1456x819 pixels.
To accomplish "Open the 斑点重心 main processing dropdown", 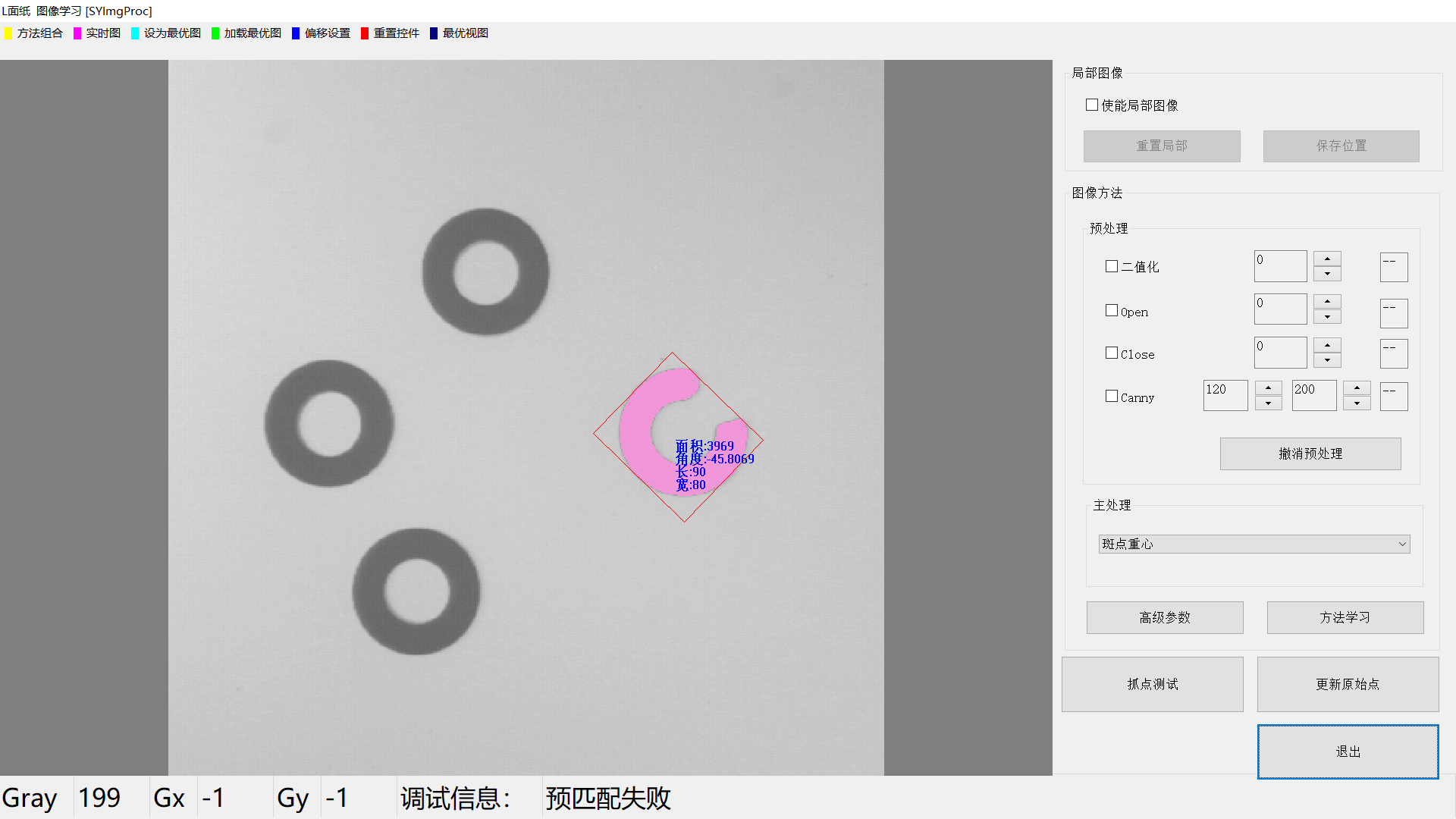I will [x=1254, y=544].
